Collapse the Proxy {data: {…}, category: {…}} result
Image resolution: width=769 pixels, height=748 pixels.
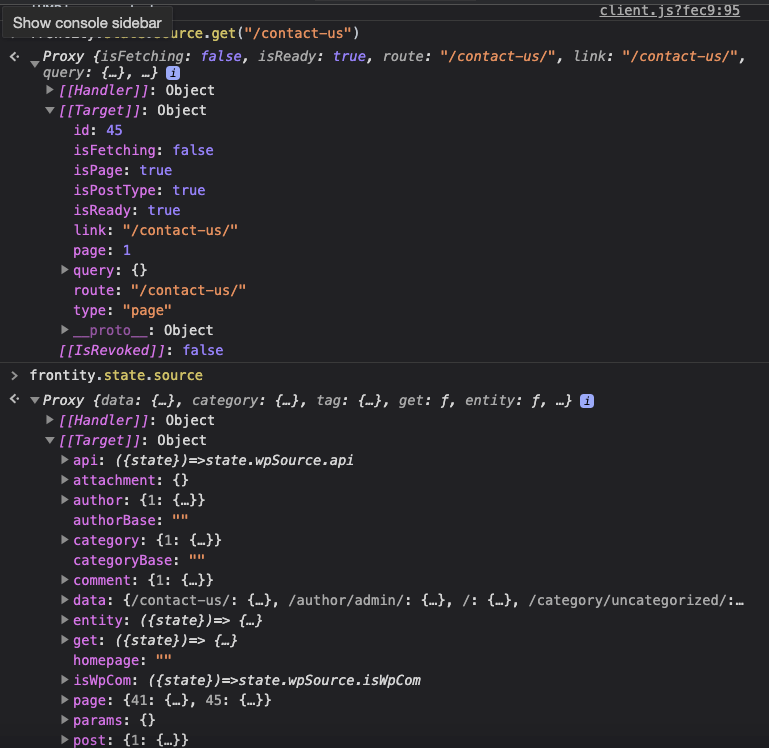pos(35,401)
